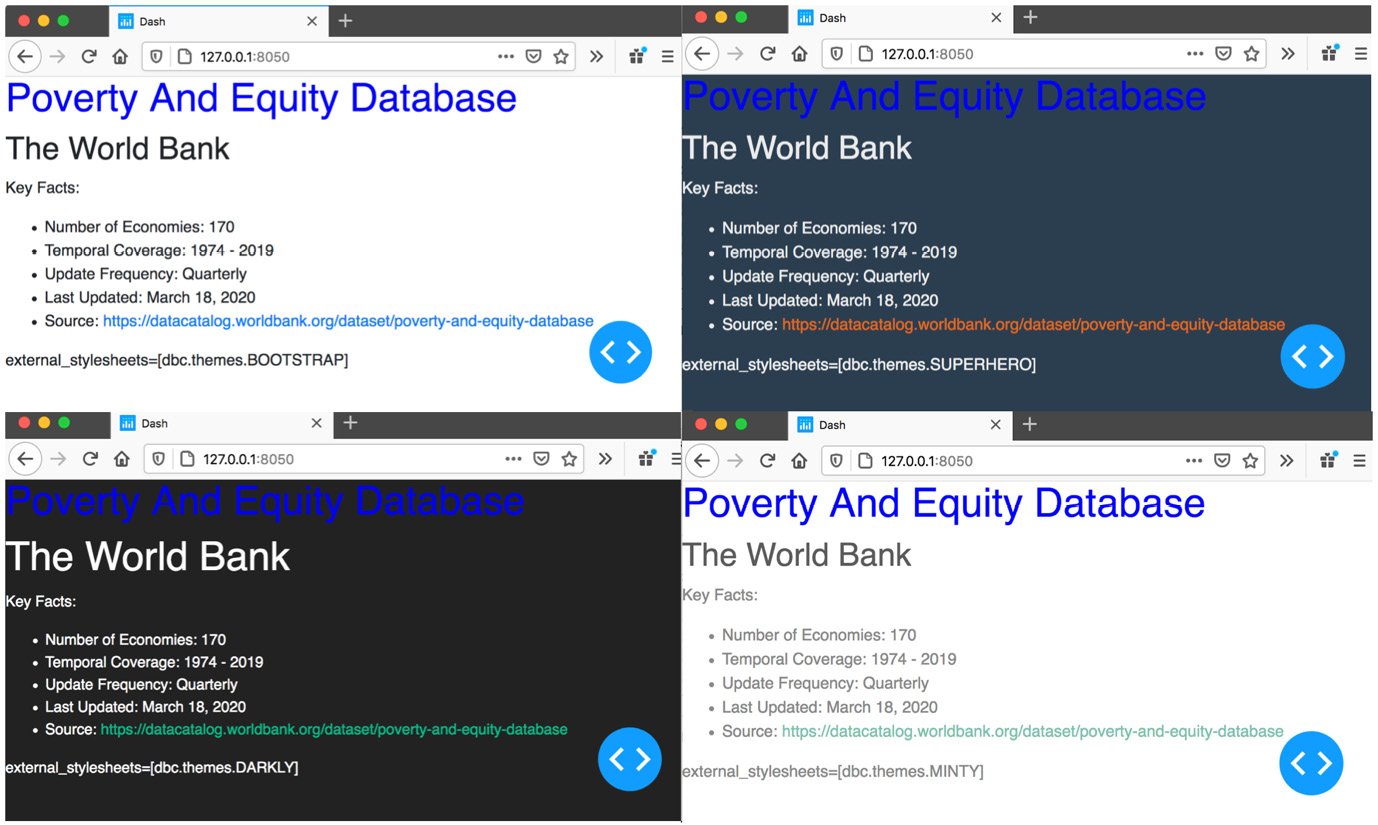This screenshot has height=825, width=1378.
Task: Bookmark the page with star in DARKLY window
Action: pyautogui.click(x=569, y=460)
